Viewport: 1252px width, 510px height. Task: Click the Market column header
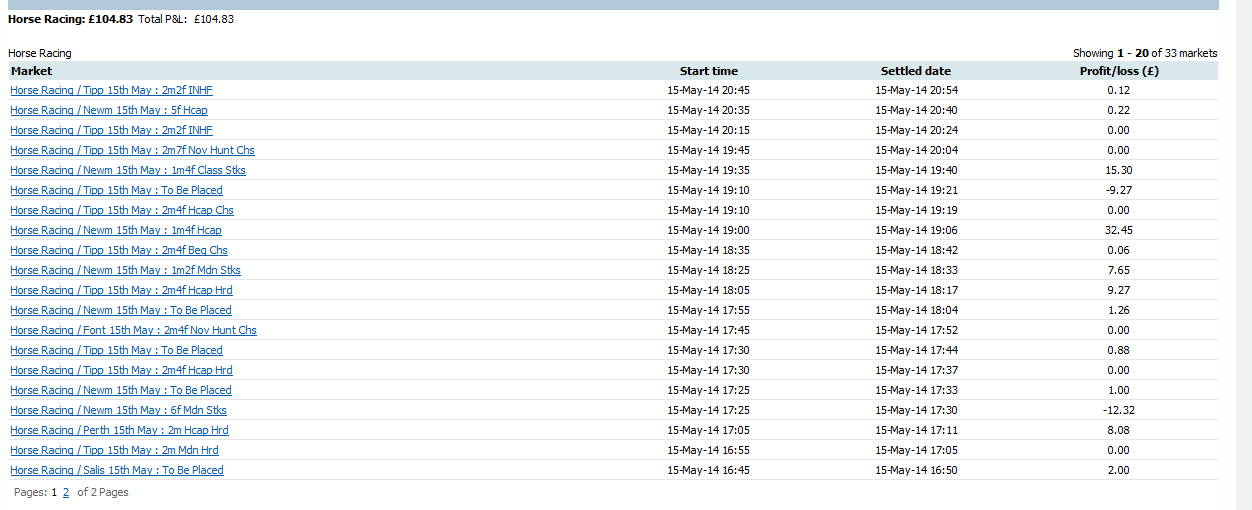click(31, 71)
